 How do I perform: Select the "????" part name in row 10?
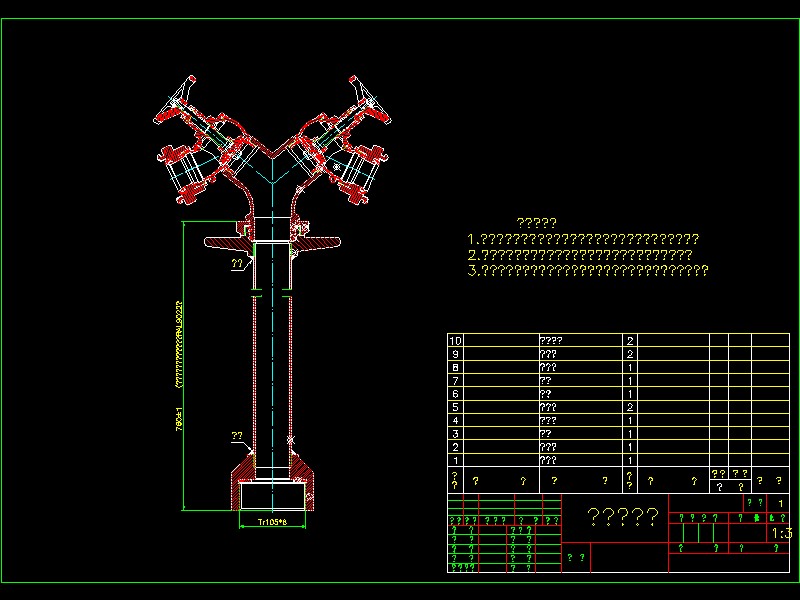click(x=551, y=340)
